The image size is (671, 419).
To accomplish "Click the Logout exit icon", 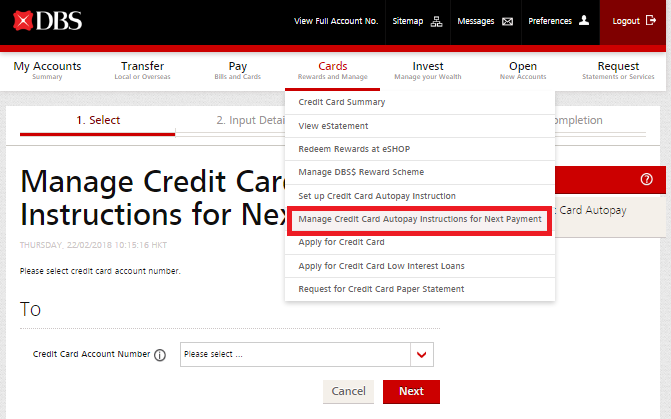I will pos(651,21).
